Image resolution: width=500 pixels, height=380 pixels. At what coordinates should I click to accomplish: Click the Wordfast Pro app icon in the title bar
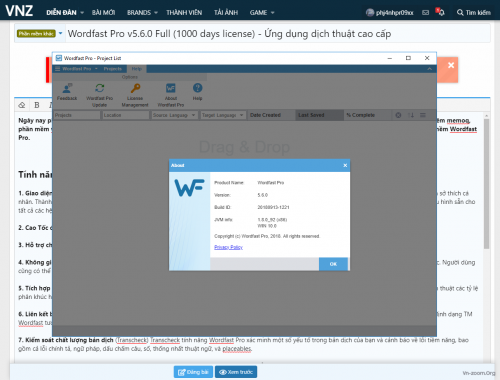(59, 58)
